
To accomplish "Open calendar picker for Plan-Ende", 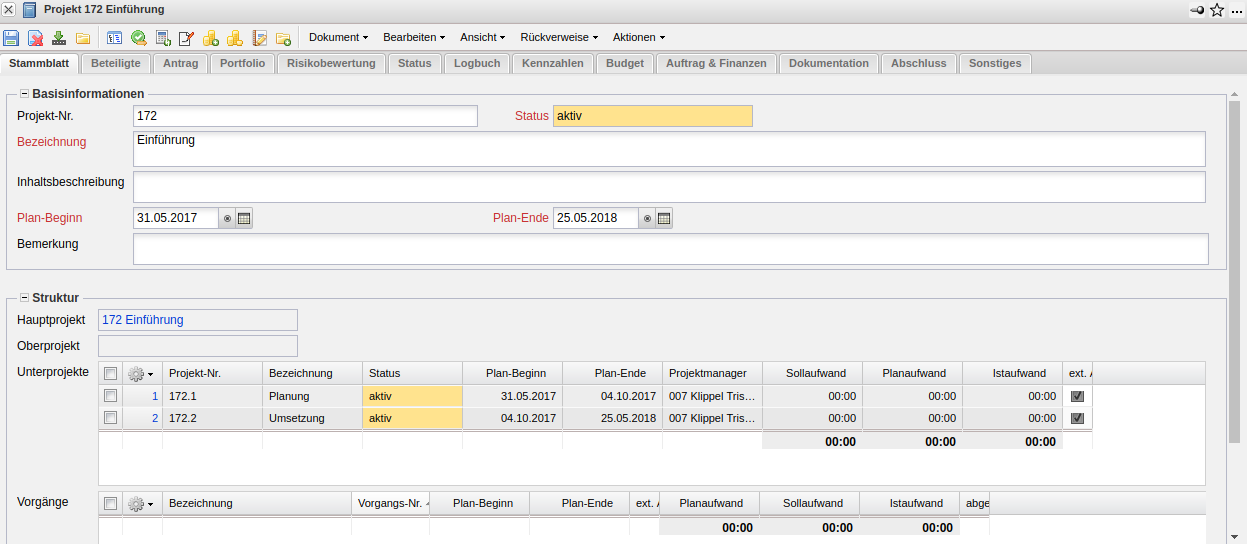I will click(664, 218).
